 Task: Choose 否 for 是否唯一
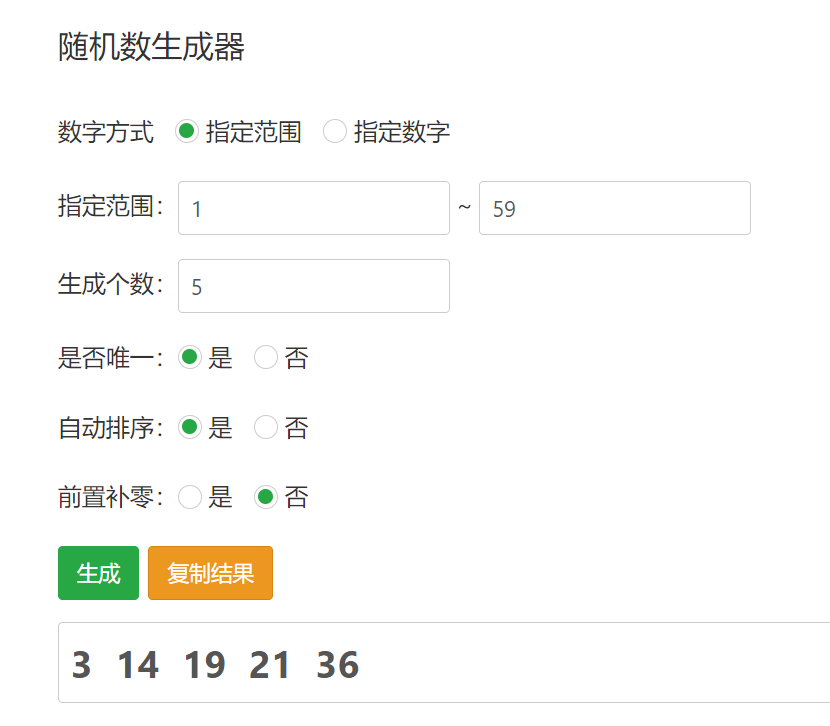pyautogui.click(x=266, y=357)
